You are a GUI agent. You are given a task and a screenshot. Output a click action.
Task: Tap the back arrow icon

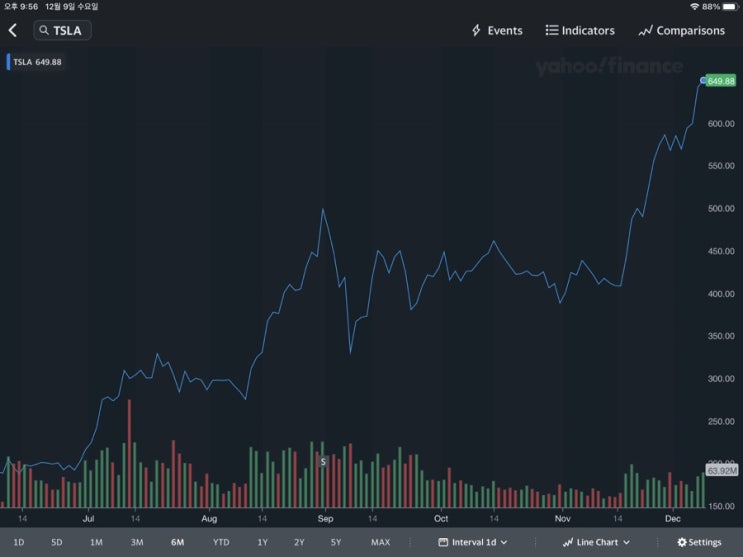coord(13,30)
